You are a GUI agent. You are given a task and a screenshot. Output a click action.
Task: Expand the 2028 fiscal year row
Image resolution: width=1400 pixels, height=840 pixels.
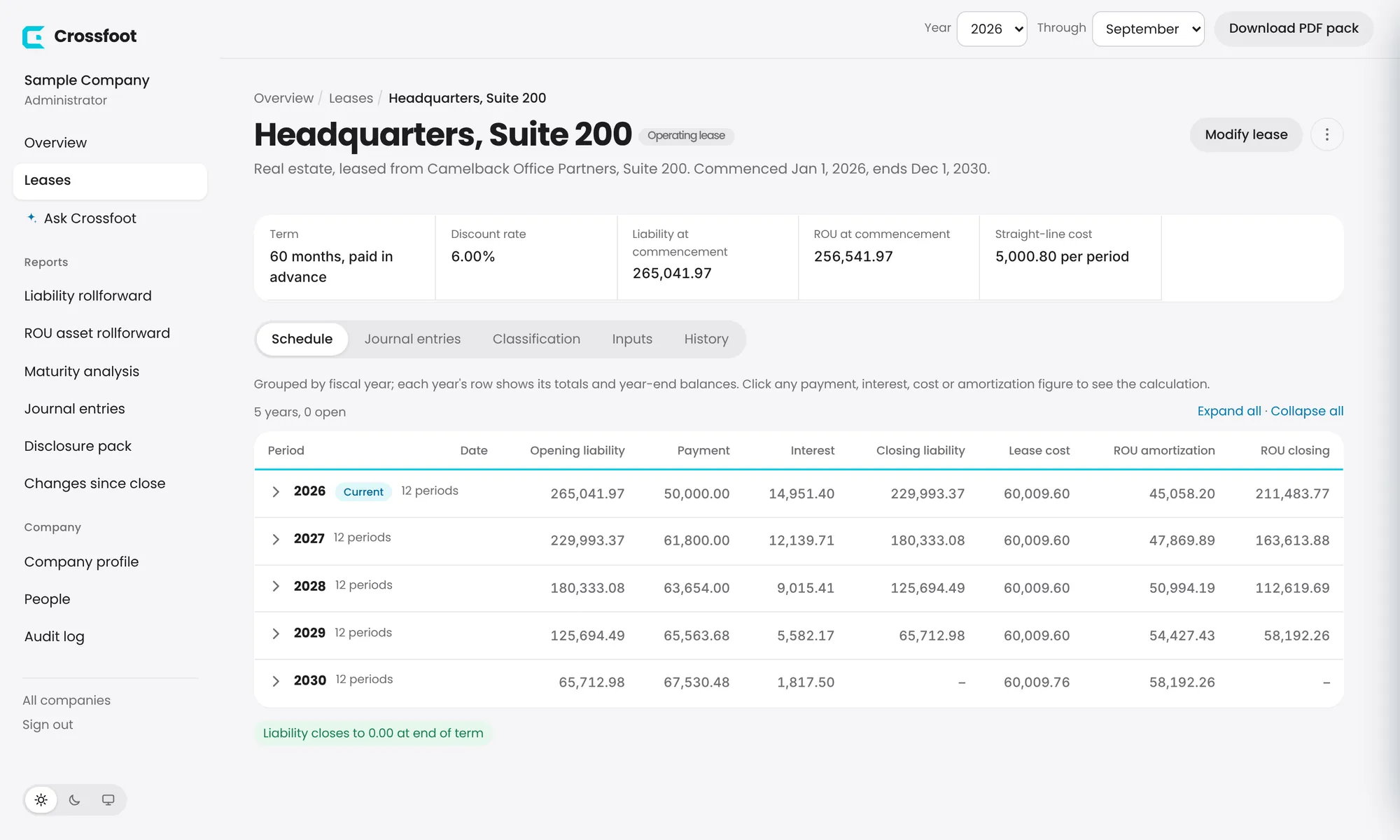coord(276,586)
